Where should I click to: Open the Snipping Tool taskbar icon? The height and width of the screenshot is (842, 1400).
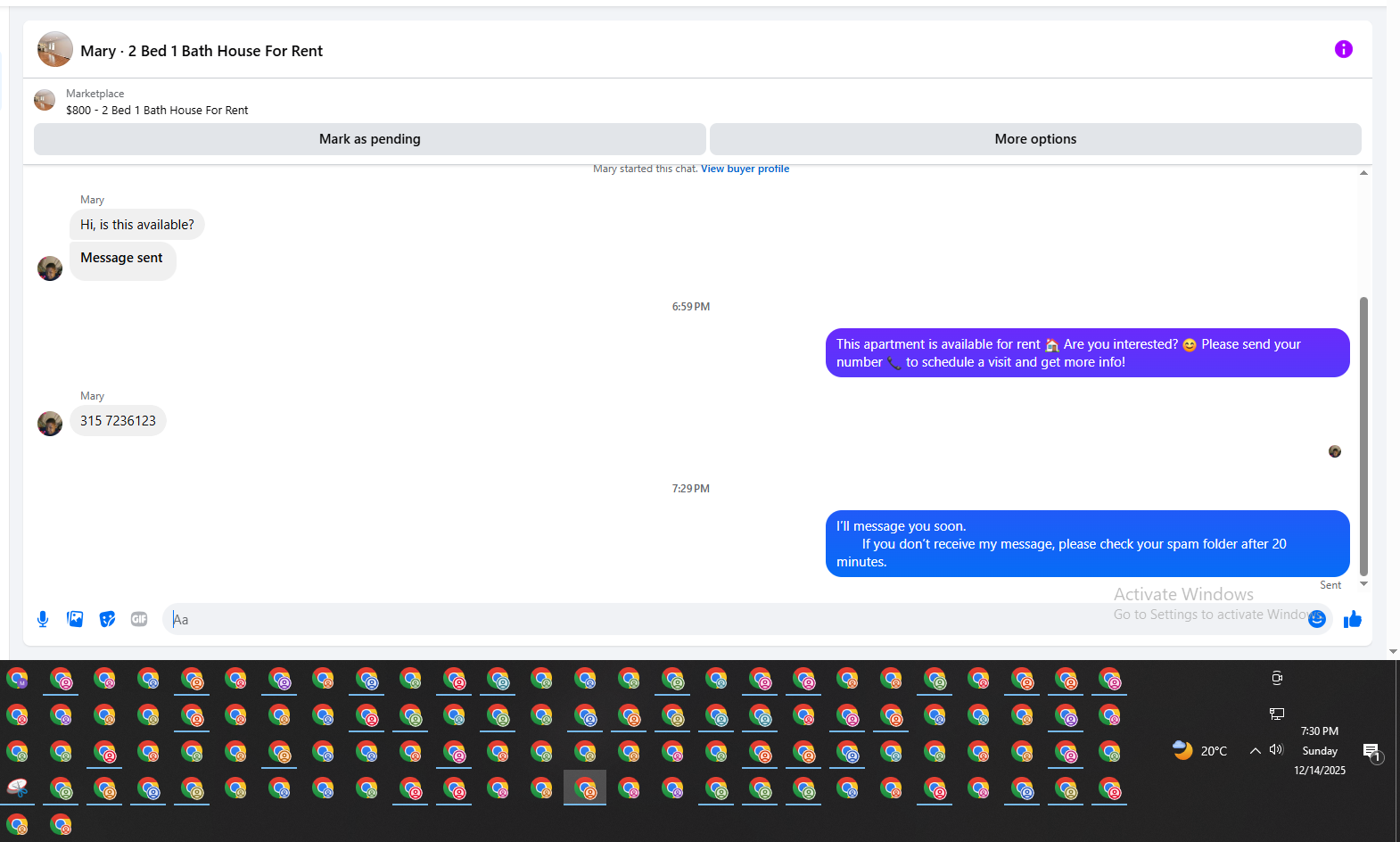18,788
